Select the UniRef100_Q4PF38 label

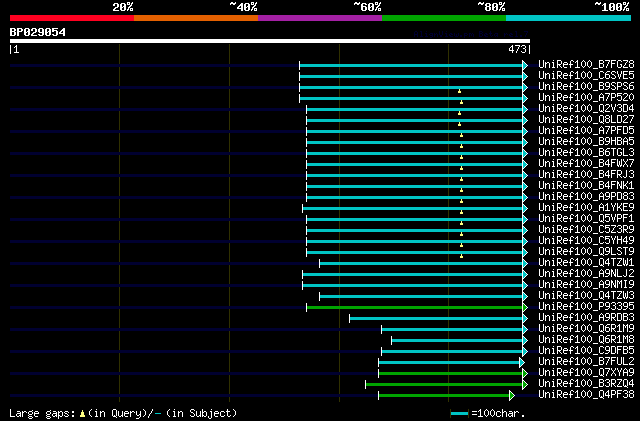[586, 395]
